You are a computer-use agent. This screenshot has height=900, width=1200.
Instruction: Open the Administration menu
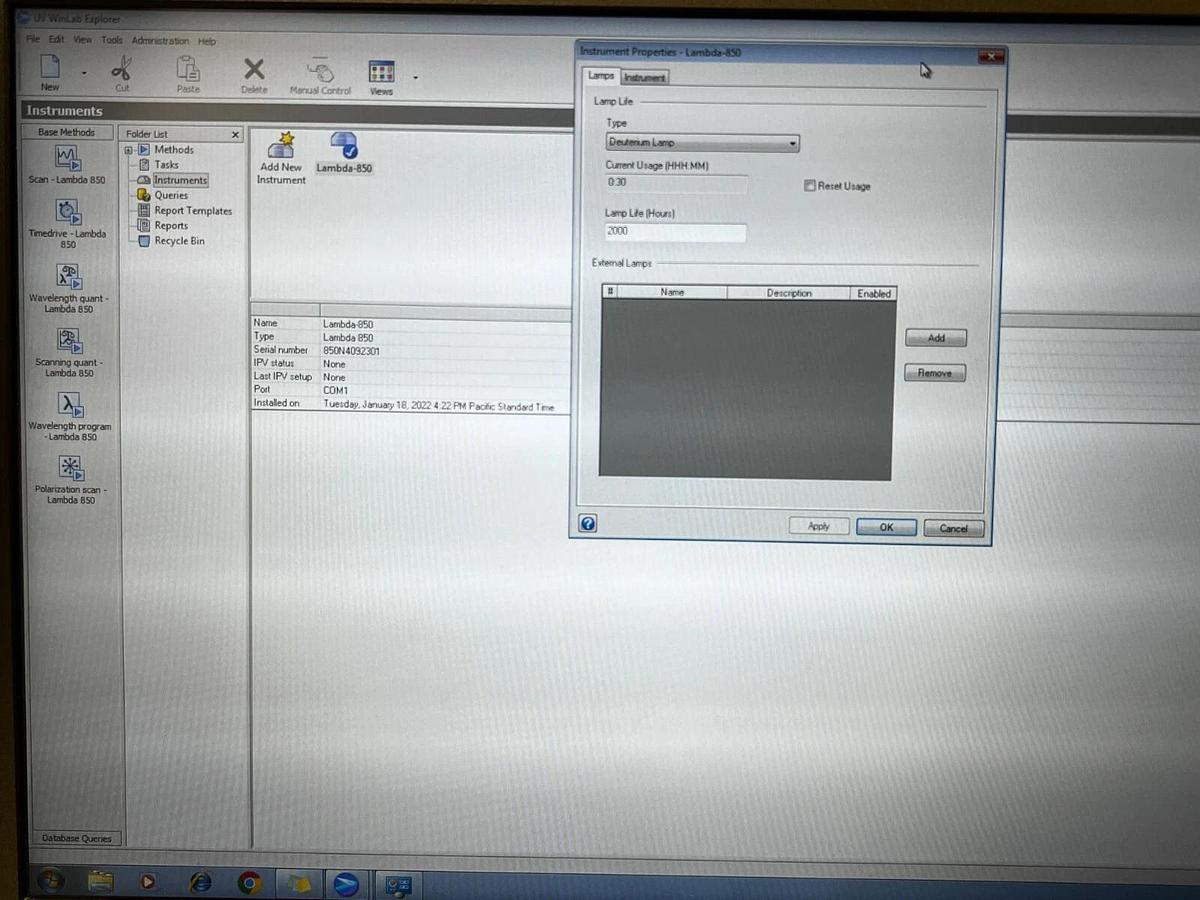(x=160, y=41)
